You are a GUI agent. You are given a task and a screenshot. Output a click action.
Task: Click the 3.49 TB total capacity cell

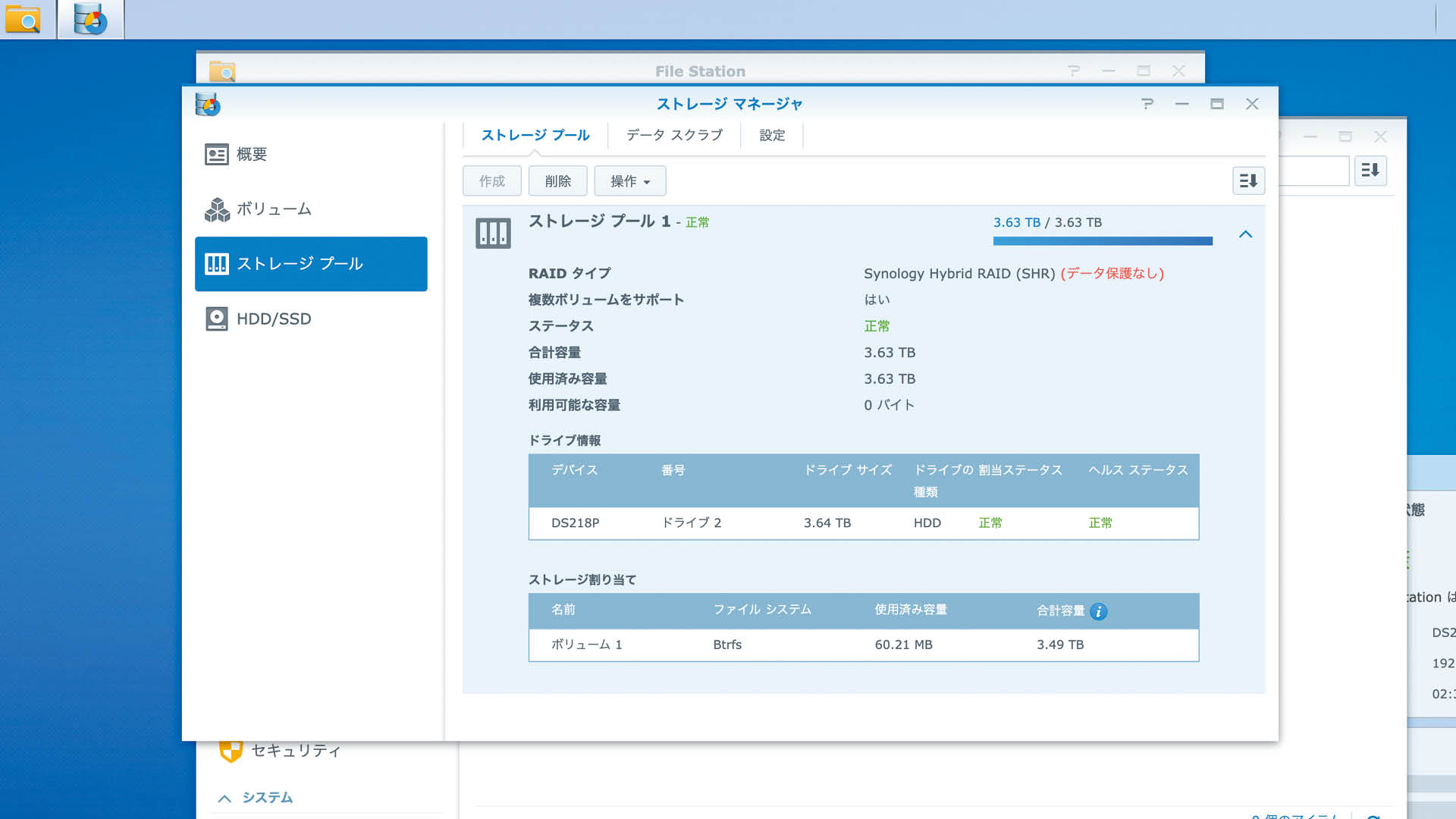pos(1060,645)
